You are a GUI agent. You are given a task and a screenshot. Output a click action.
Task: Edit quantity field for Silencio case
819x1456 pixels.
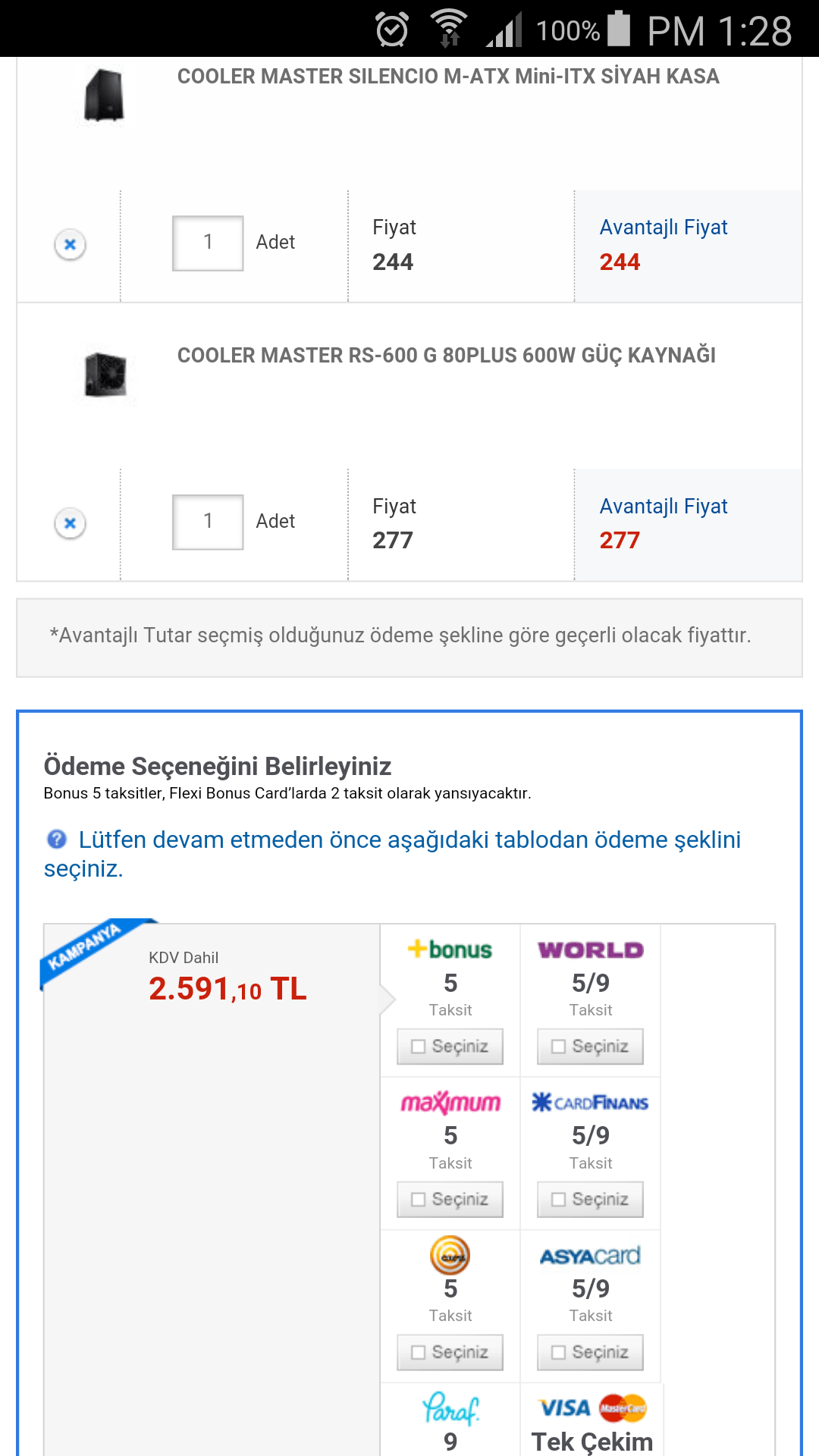[x=208, y=243]
